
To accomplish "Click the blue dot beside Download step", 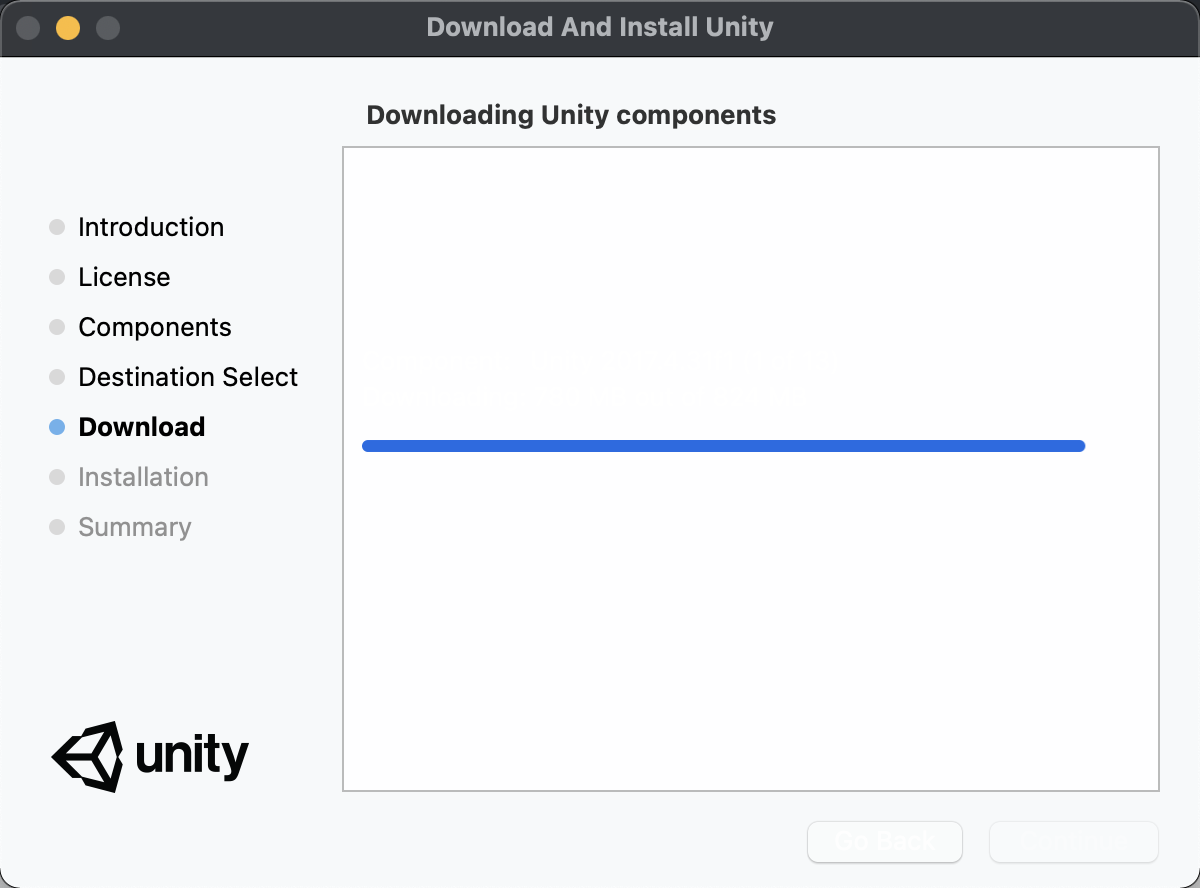I will pos(56,427).
